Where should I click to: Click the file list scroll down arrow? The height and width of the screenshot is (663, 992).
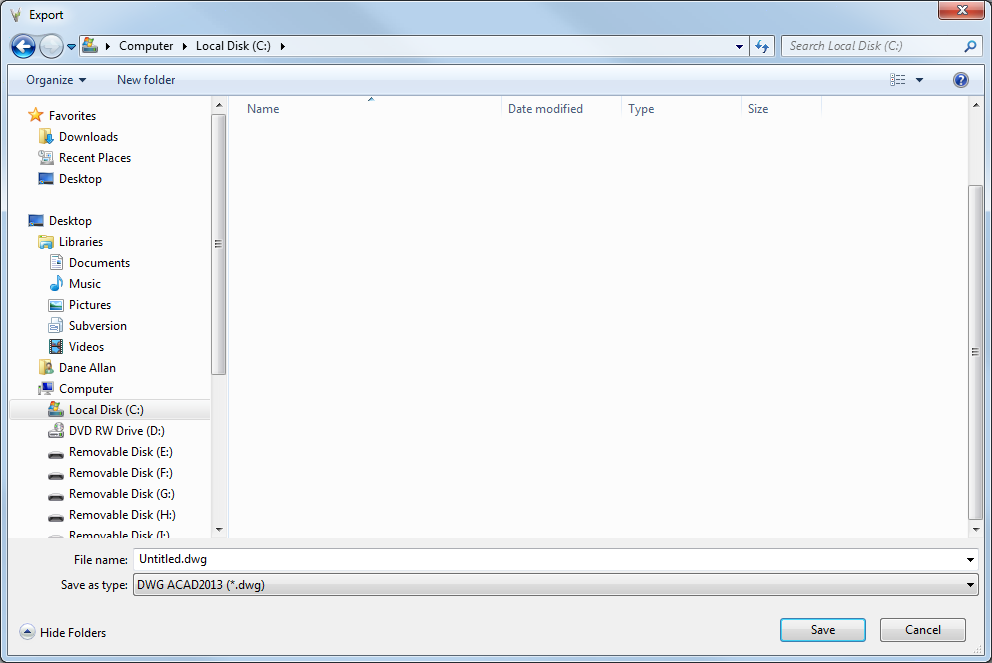pyautogui.click(x=976, y=530)
